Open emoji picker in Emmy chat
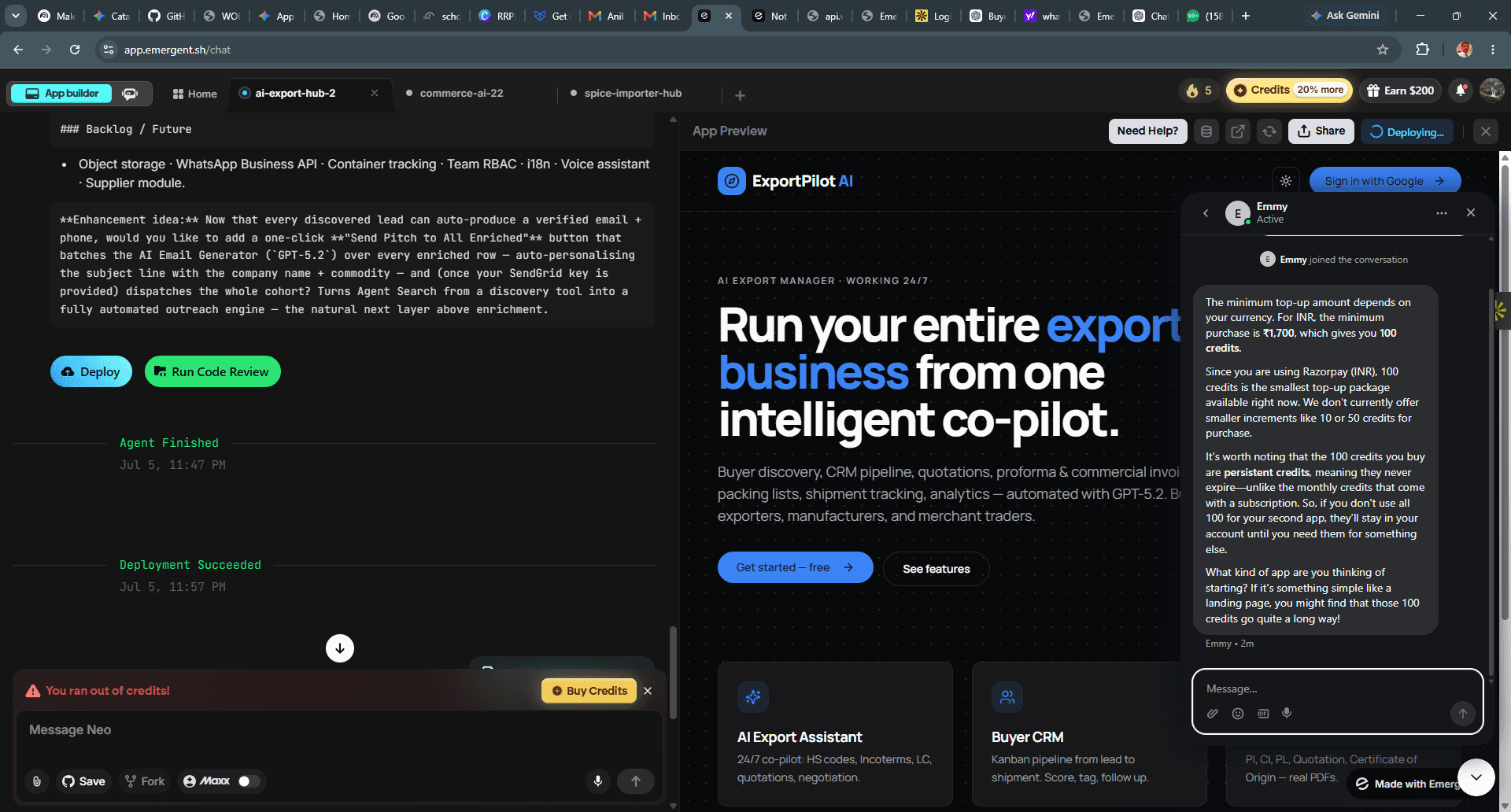This screenshot has width=1511, height=812. [x=1238, y=714]
